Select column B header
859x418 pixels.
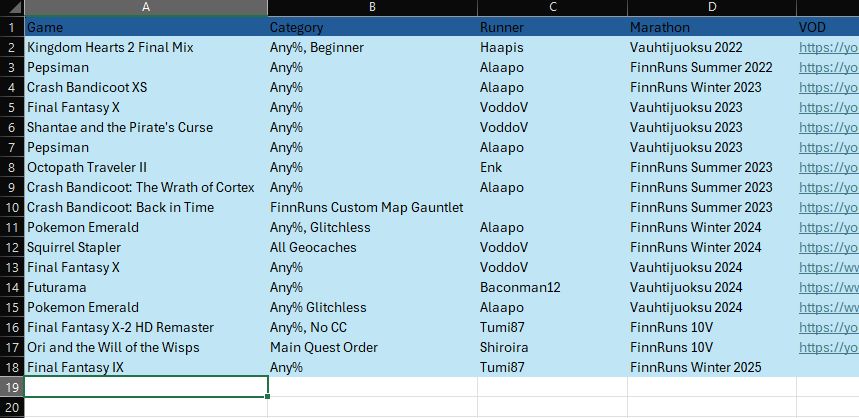coord(372,8)
